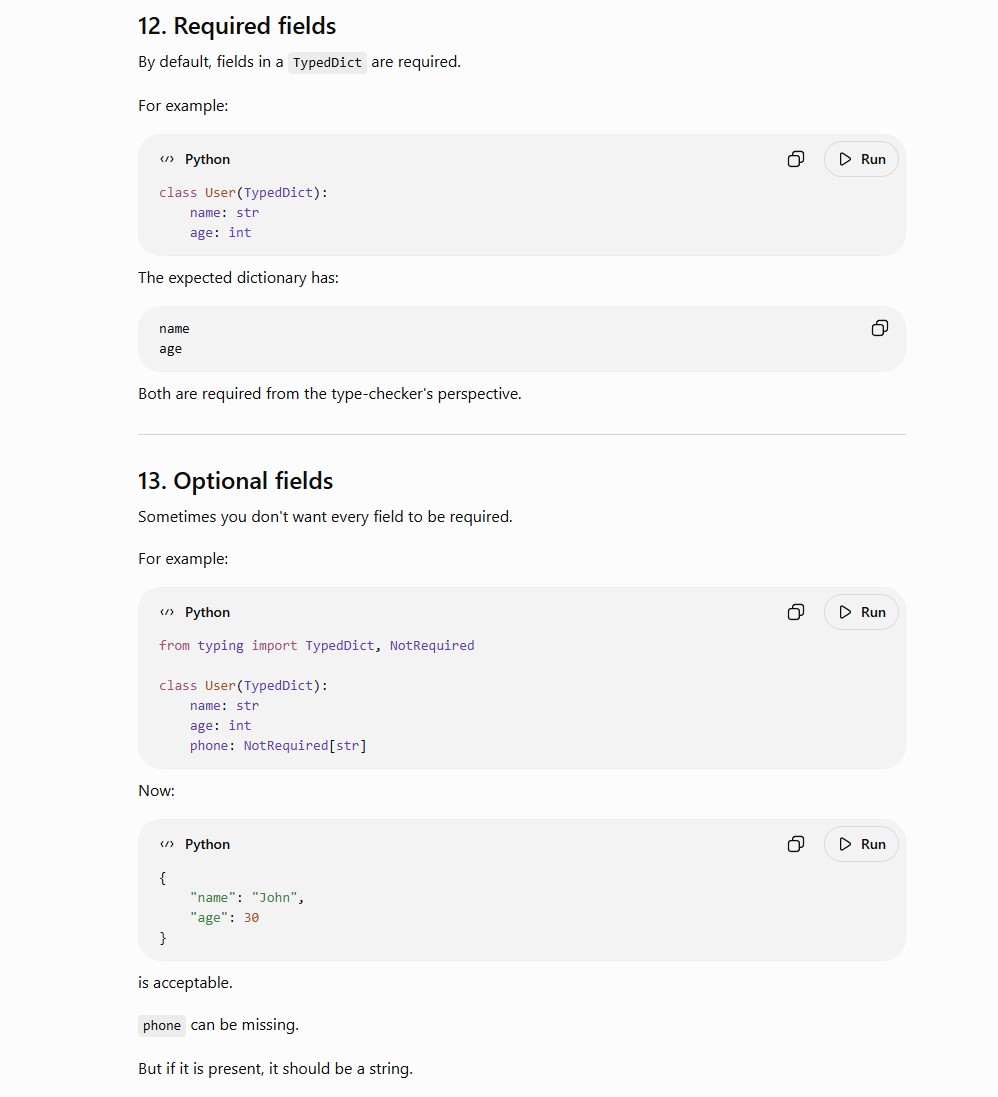
Task: Click the "12. Required fields" heading
Action: pos(237,26)
